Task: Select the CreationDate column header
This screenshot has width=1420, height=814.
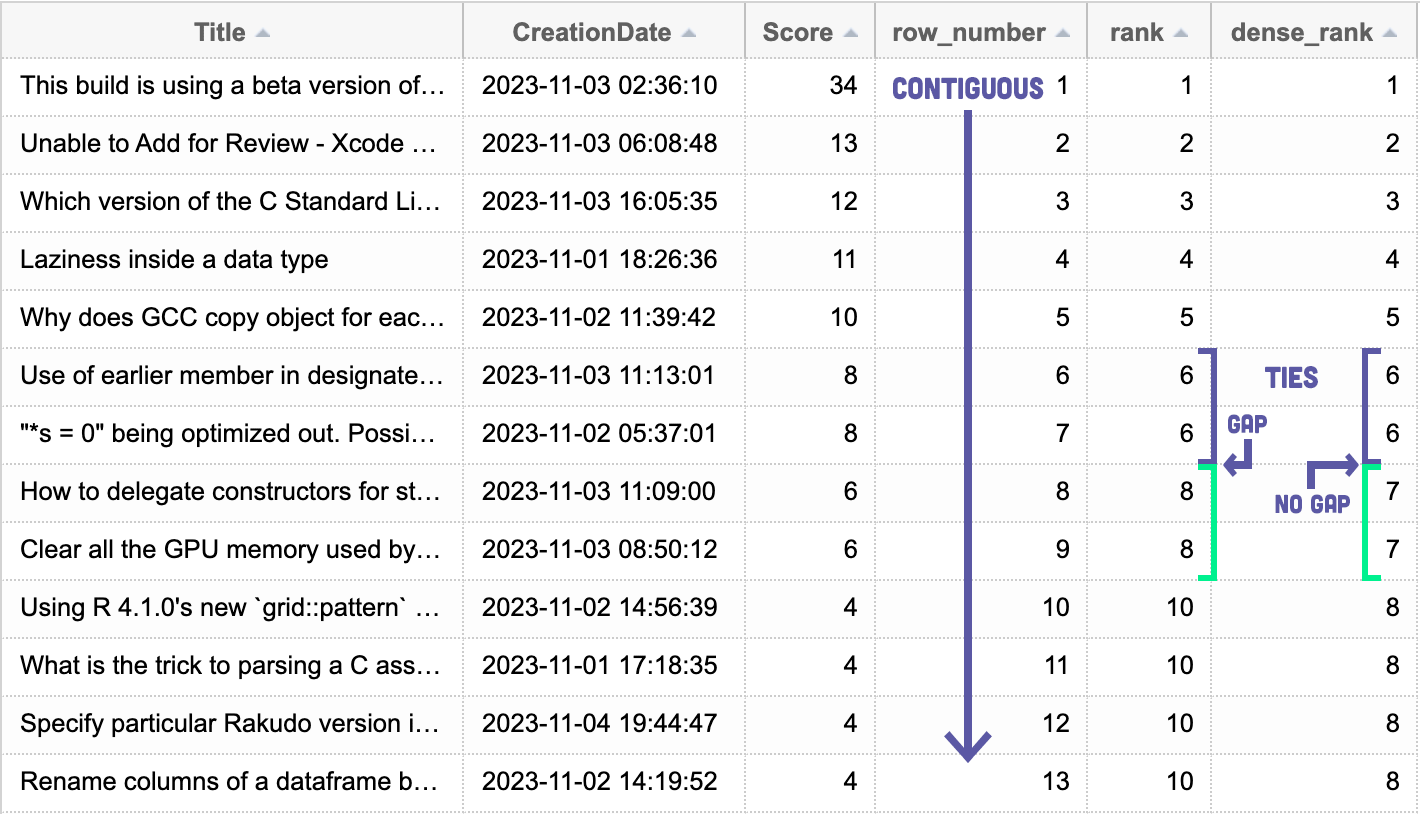Action: [592, 31]
